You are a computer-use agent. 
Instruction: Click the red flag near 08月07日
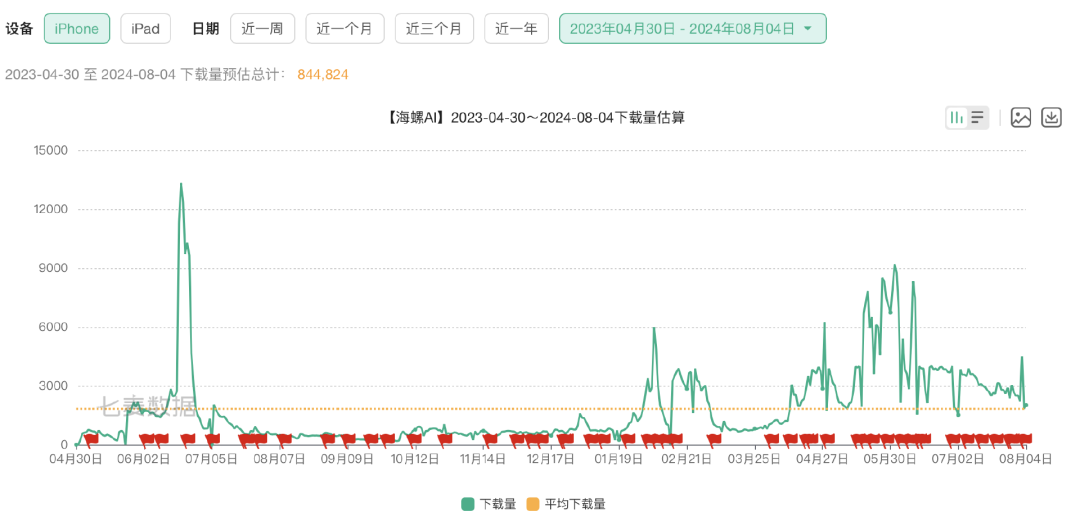click(x=285, y=438)
